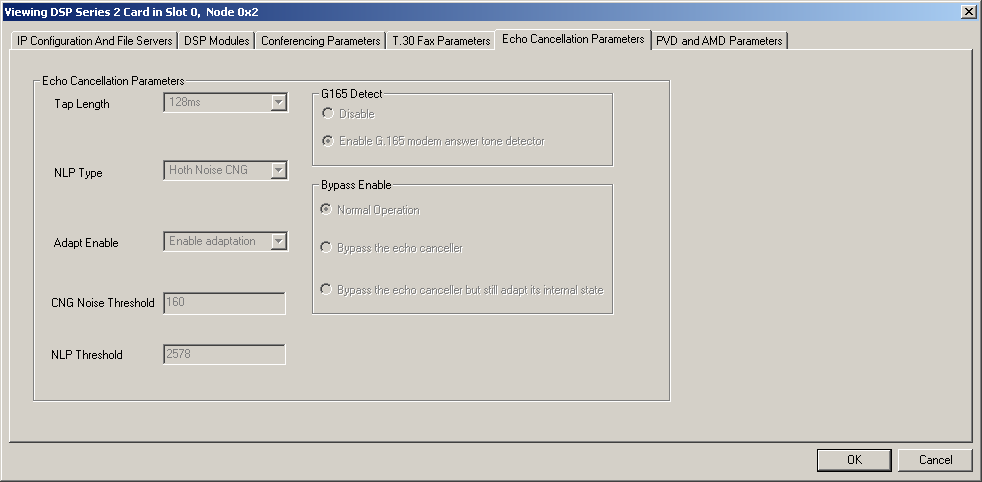Choose Normal Operation bypass mode
Image resolution: width=982 pixels, height=482 pixels.
[327, 210]
